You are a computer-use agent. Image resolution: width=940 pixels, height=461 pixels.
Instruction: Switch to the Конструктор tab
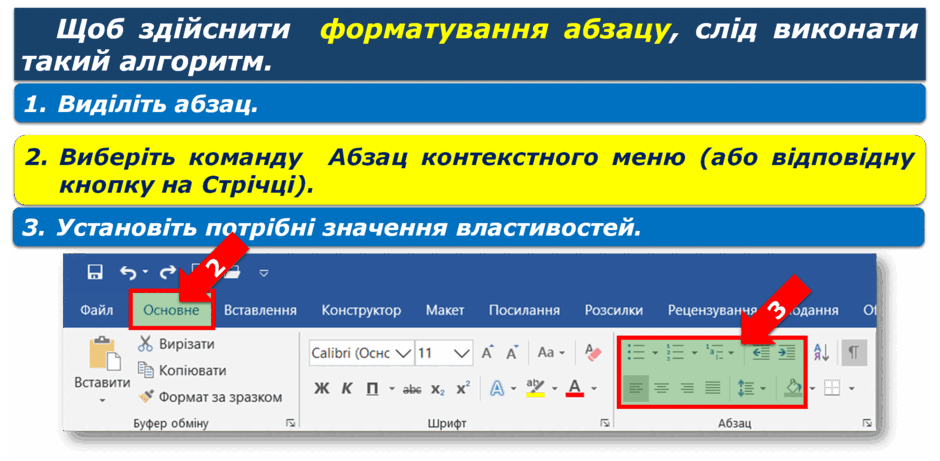361,311
